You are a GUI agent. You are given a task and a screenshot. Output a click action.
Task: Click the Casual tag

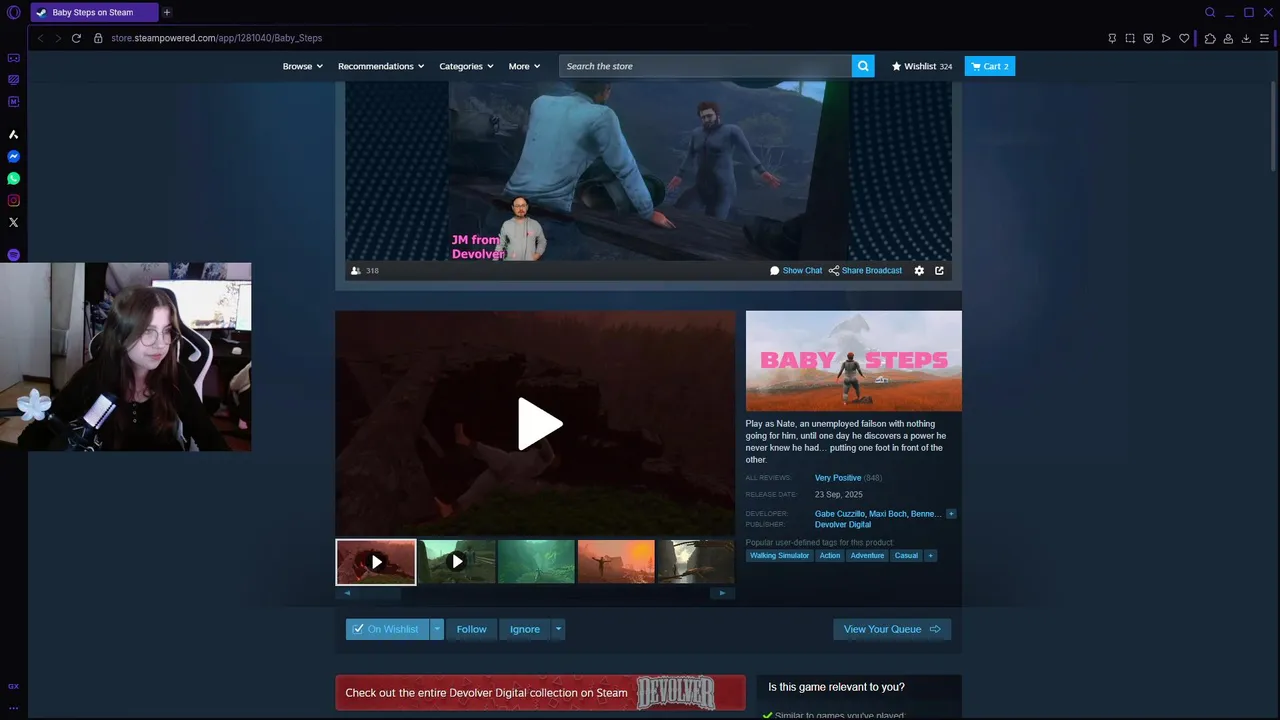tap(906, 555)
